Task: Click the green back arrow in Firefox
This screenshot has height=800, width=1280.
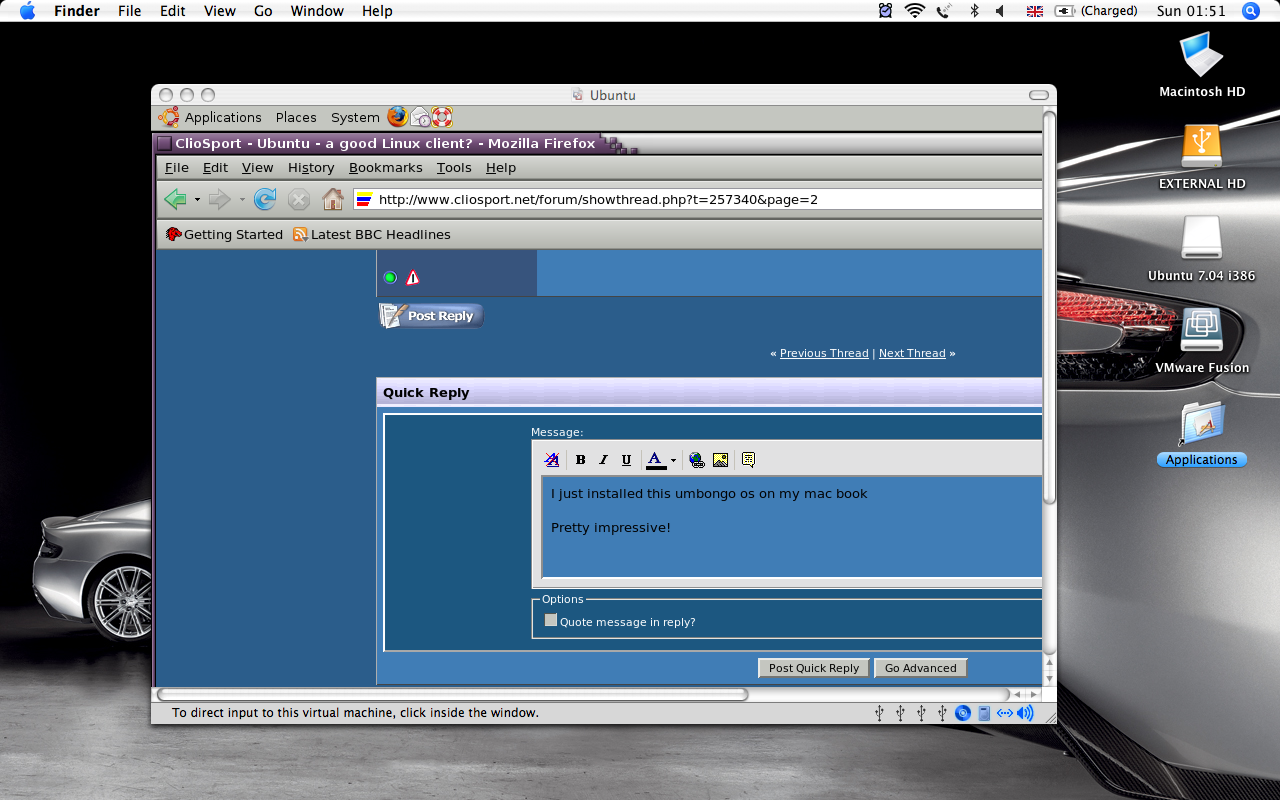Action: (176, 199)
